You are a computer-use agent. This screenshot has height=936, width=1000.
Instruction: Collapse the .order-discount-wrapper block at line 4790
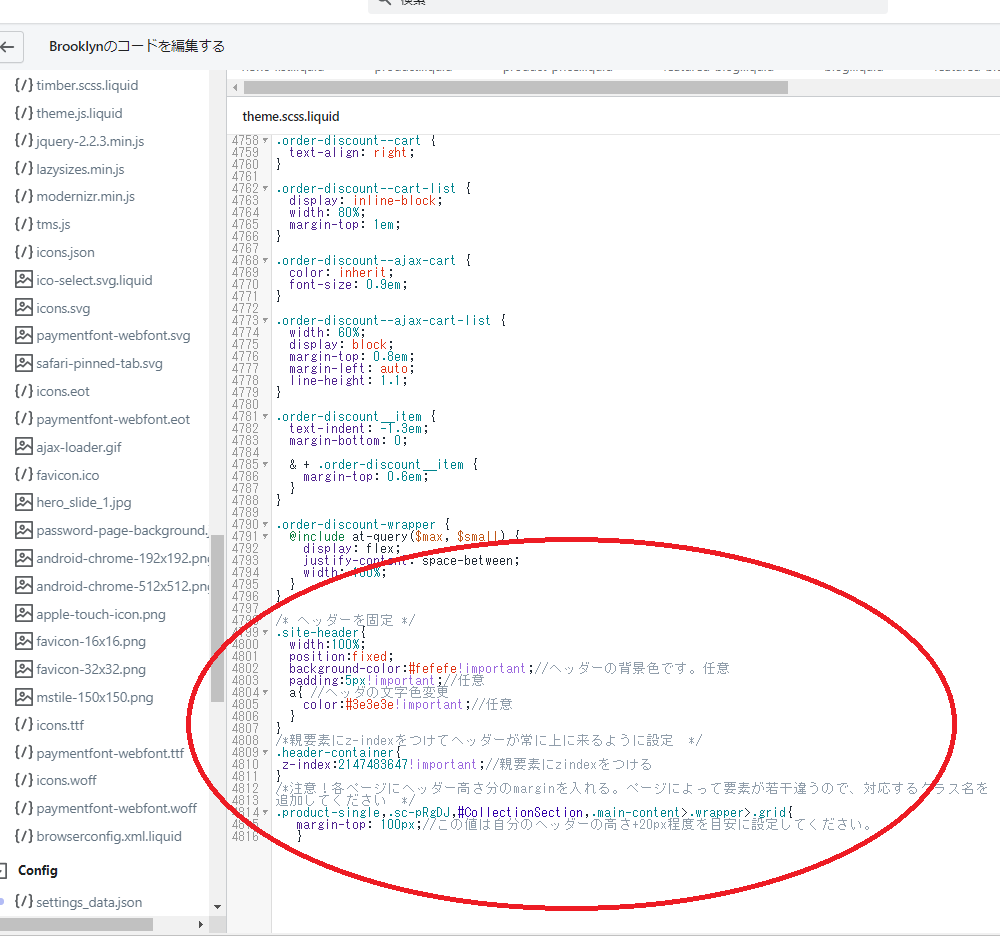click(x=265, y=525)
